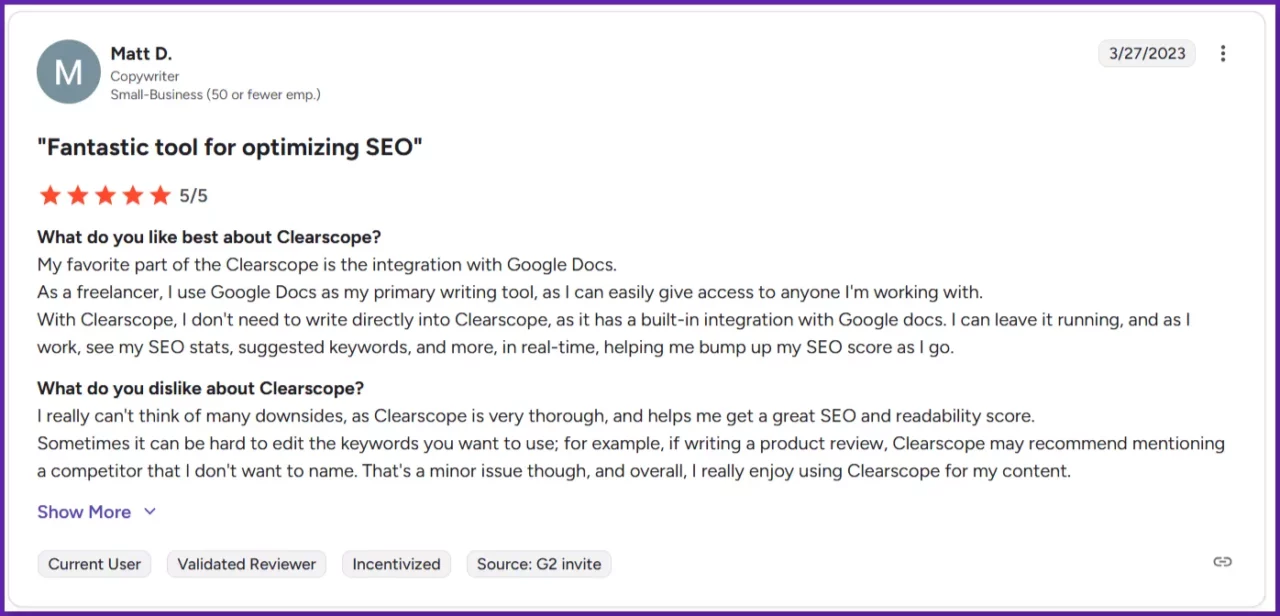This screenshot has height=616, width=1280.
Task: Copy review link via chain icon
Action: (x=1222, y=562)
